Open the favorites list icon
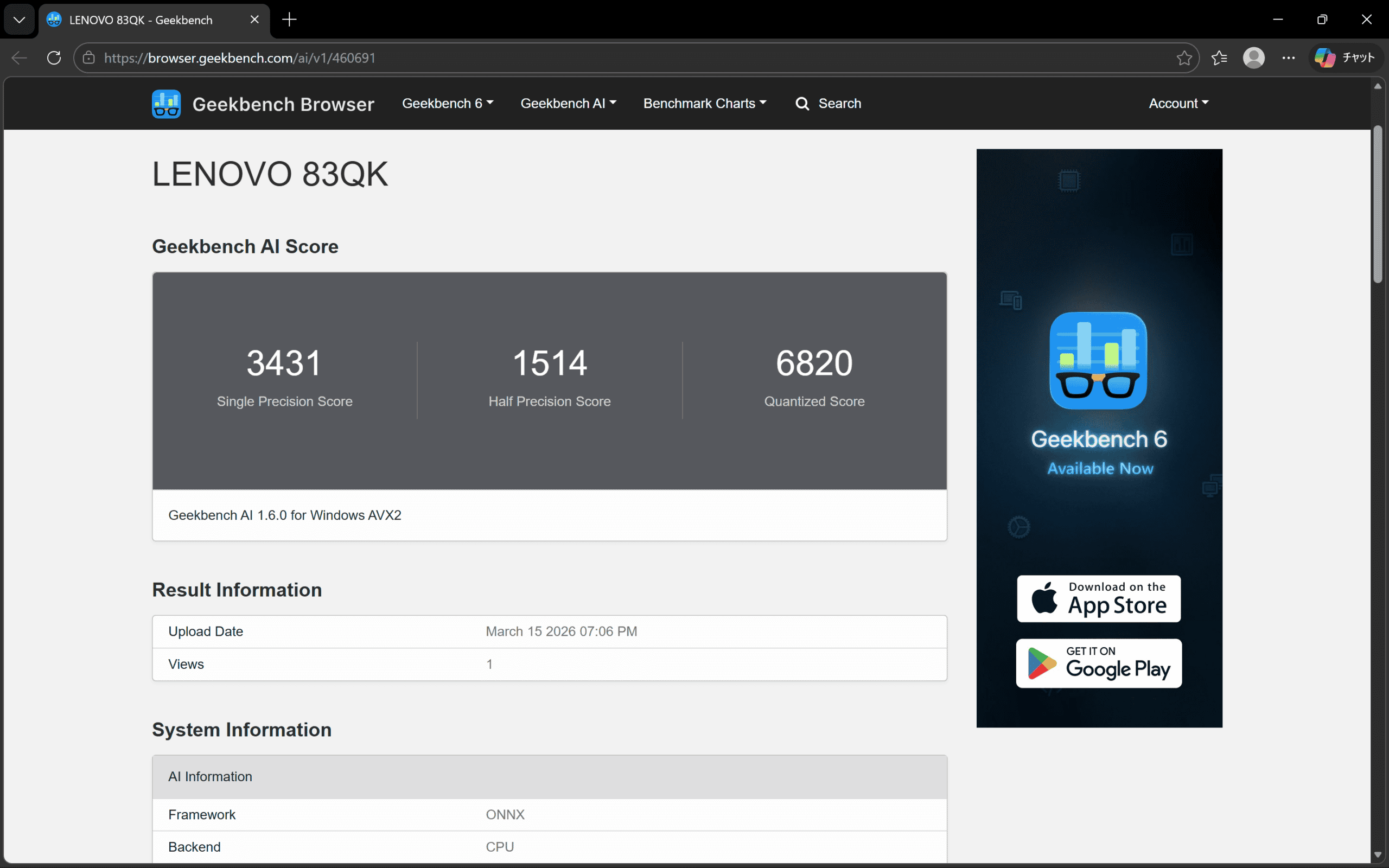 coord(1219,58)
